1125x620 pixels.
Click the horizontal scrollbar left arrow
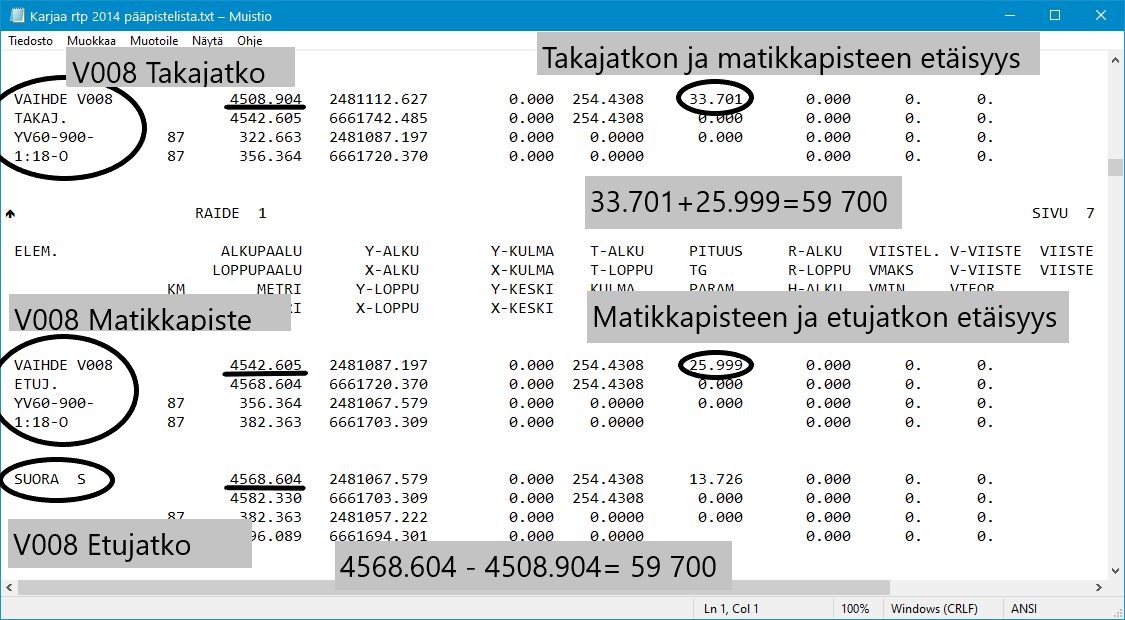(10, 588)
